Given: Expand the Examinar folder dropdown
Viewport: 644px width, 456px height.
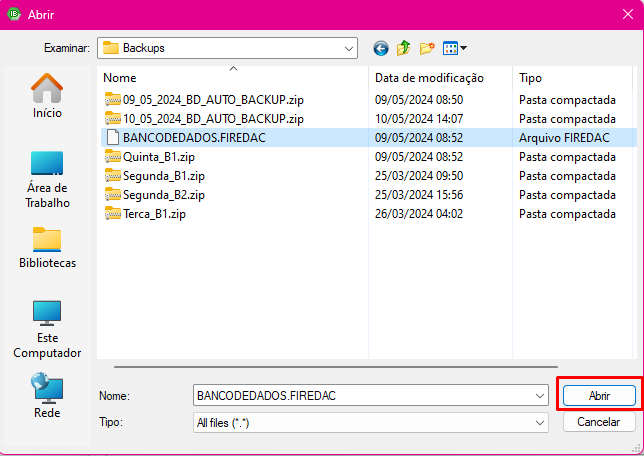Looking at the screenshot, I should point(349,48).
